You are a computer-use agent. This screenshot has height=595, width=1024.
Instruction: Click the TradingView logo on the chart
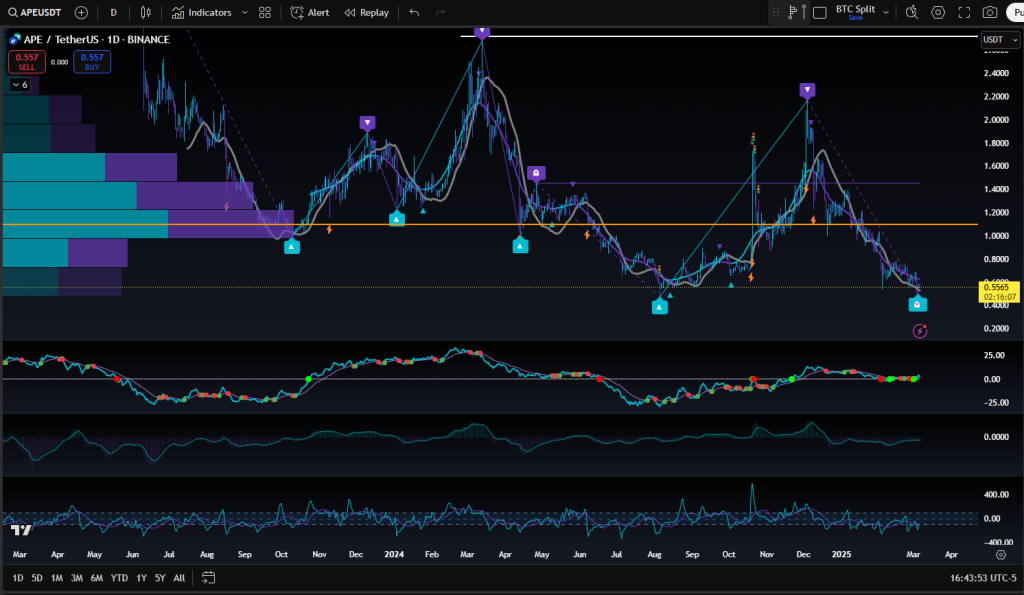pos(21,530)
